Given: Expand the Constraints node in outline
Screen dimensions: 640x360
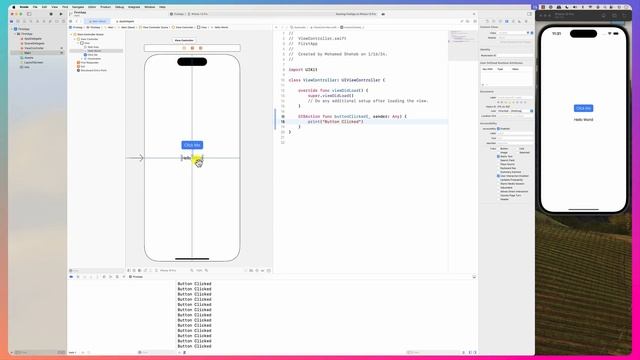Looking at the screenshot, I should click(x=82, y=58).
